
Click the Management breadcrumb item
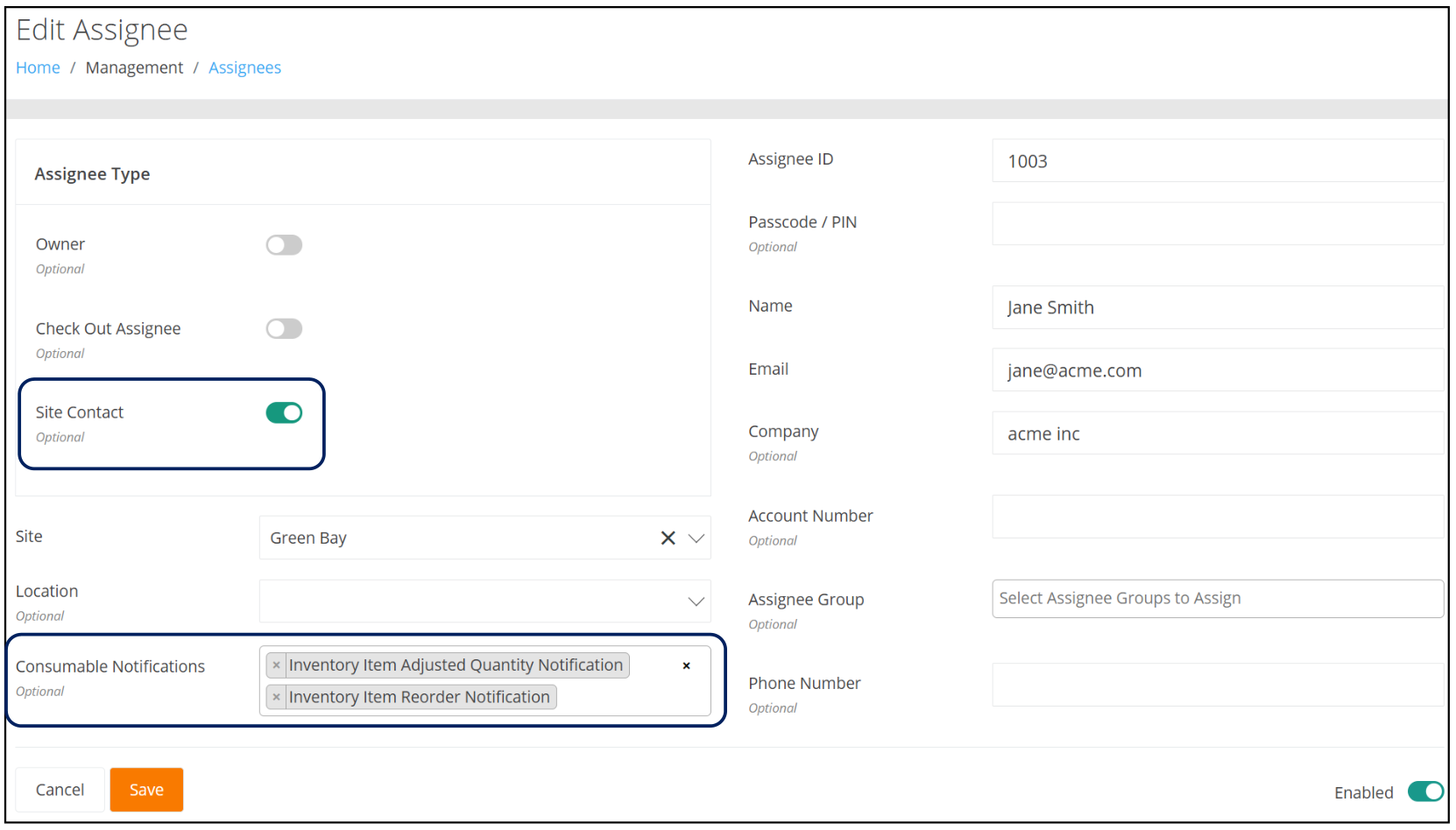(134, 67)
